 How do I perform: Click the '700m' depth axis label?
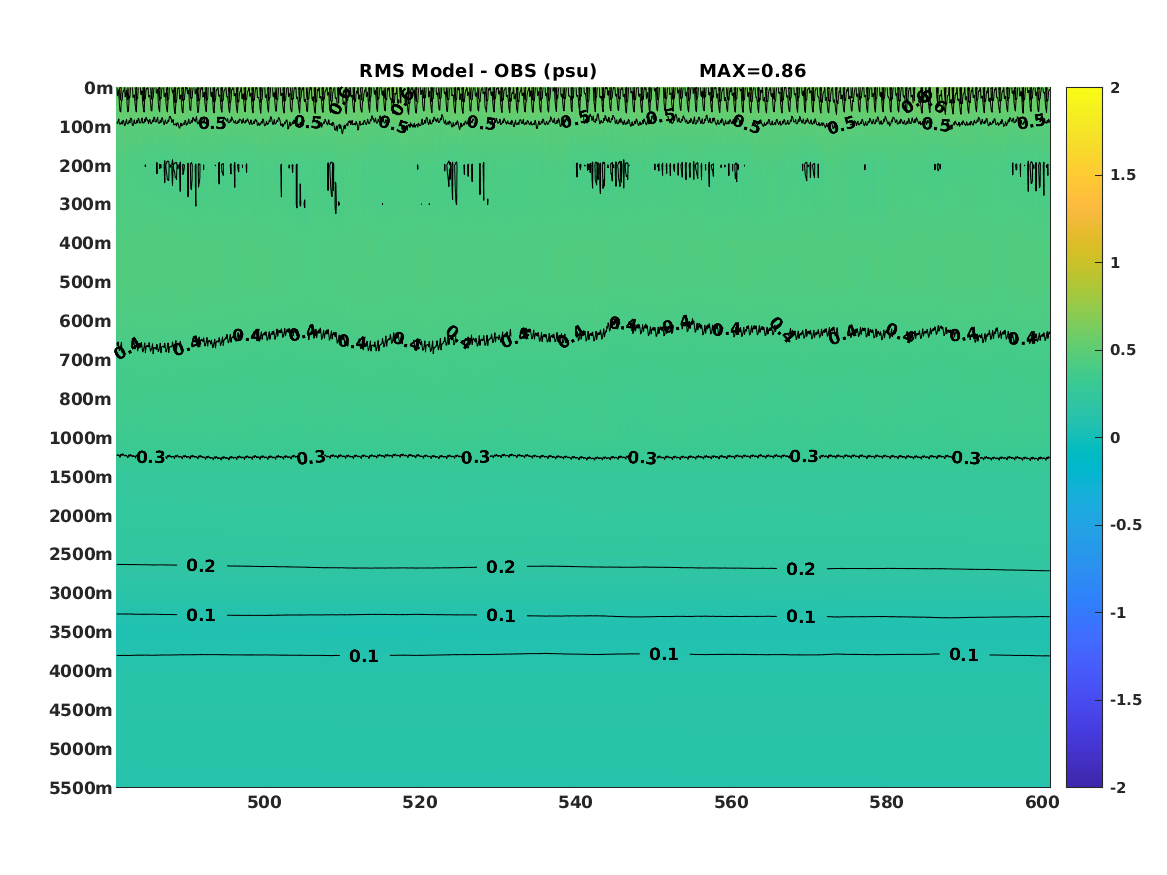click(x=86, y=360)
